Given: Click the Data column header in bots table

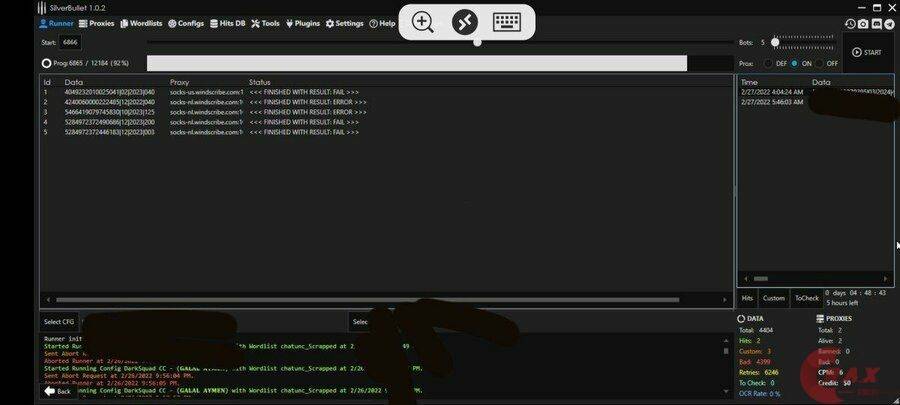Looking at the screenshot, I should coord(73,82).
